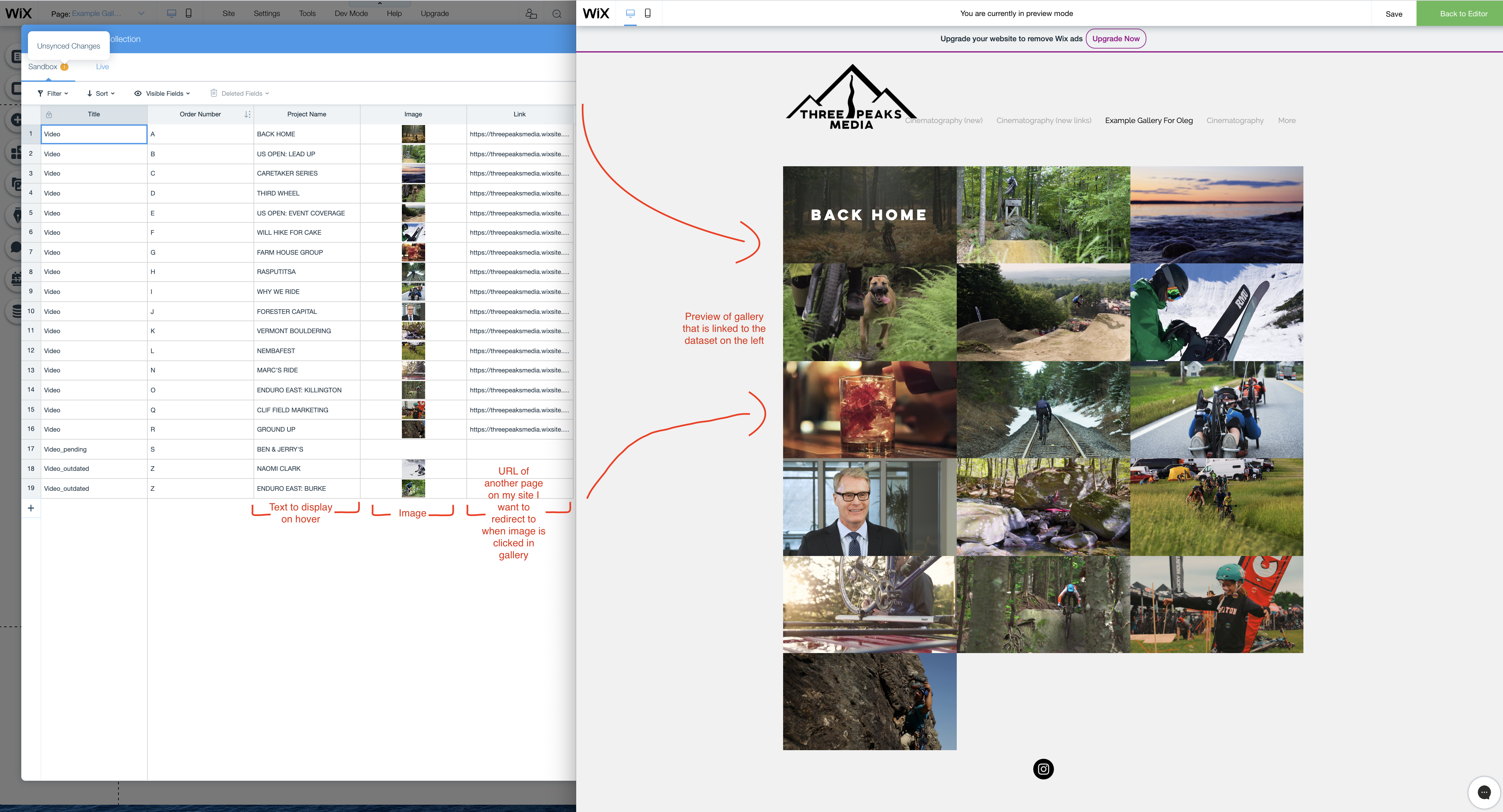1503x812 pixels.
Task: Open the chat bubble help widget
Action: point(1484,792)
